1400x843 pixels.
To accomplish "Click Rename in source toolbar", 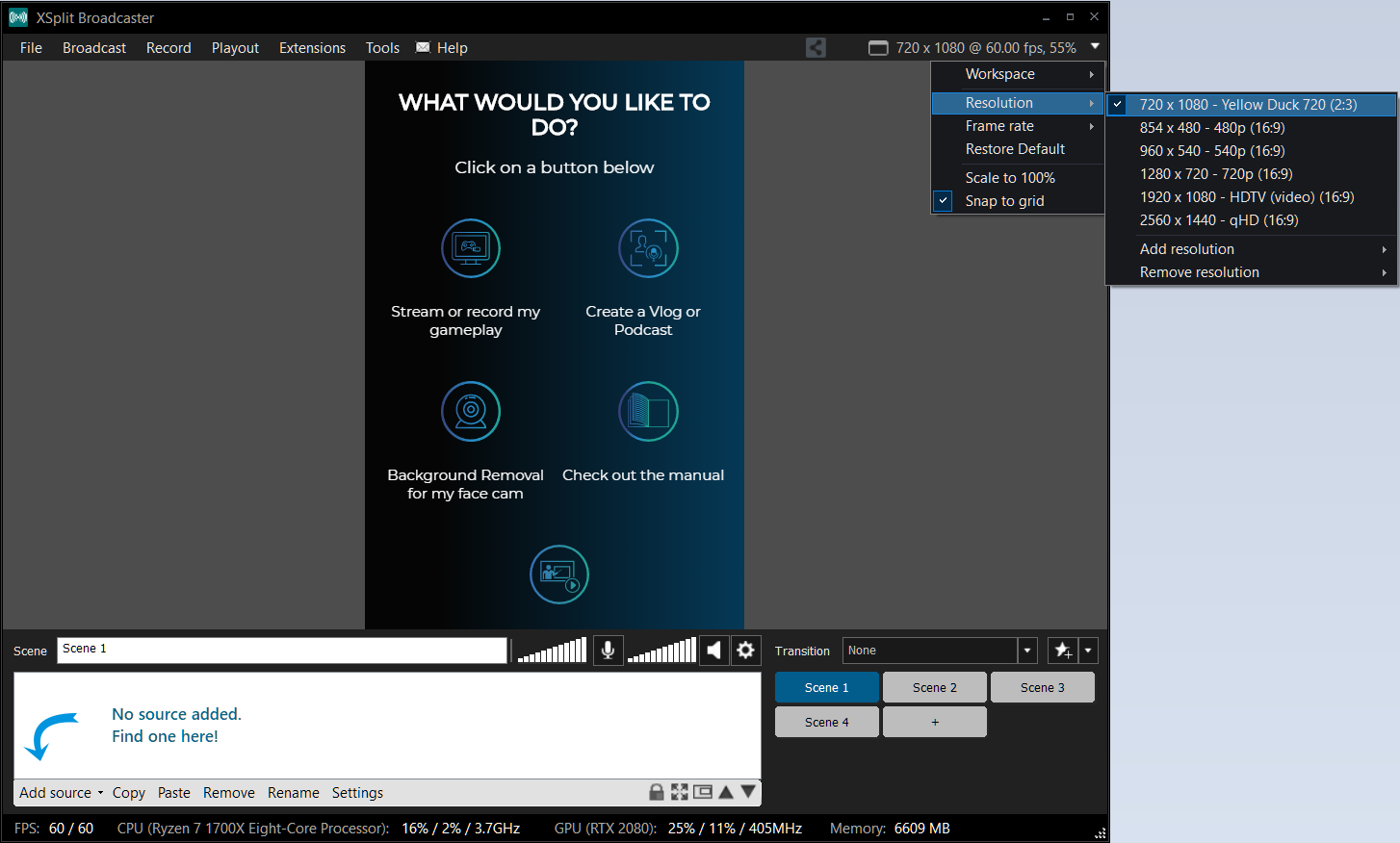I will point(294,792).
